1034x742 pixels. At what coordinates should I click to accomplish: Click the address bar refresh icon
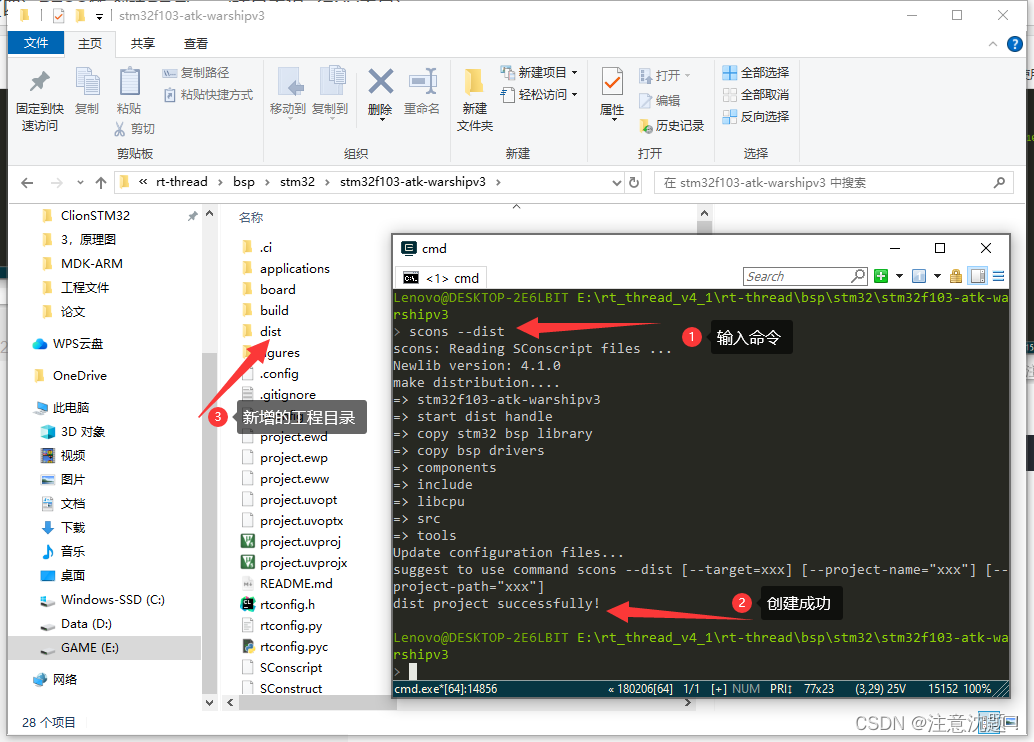(634, 183)
